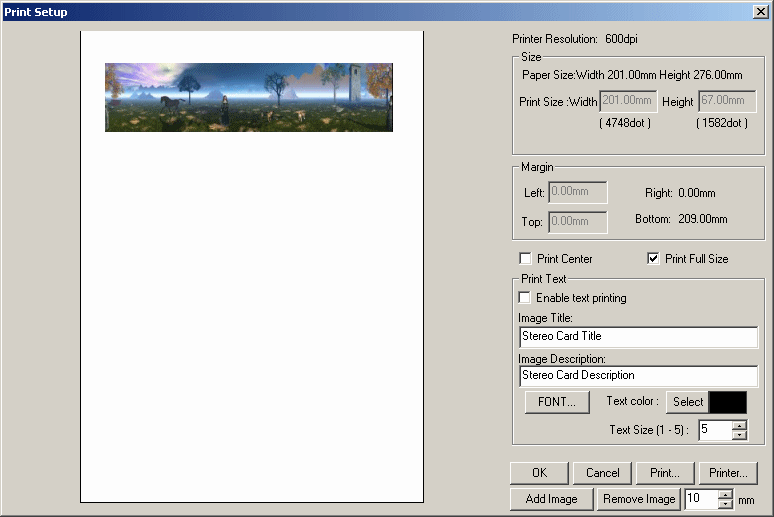Click the Image Description text field
774x517 pixels.
click(638, 376)
